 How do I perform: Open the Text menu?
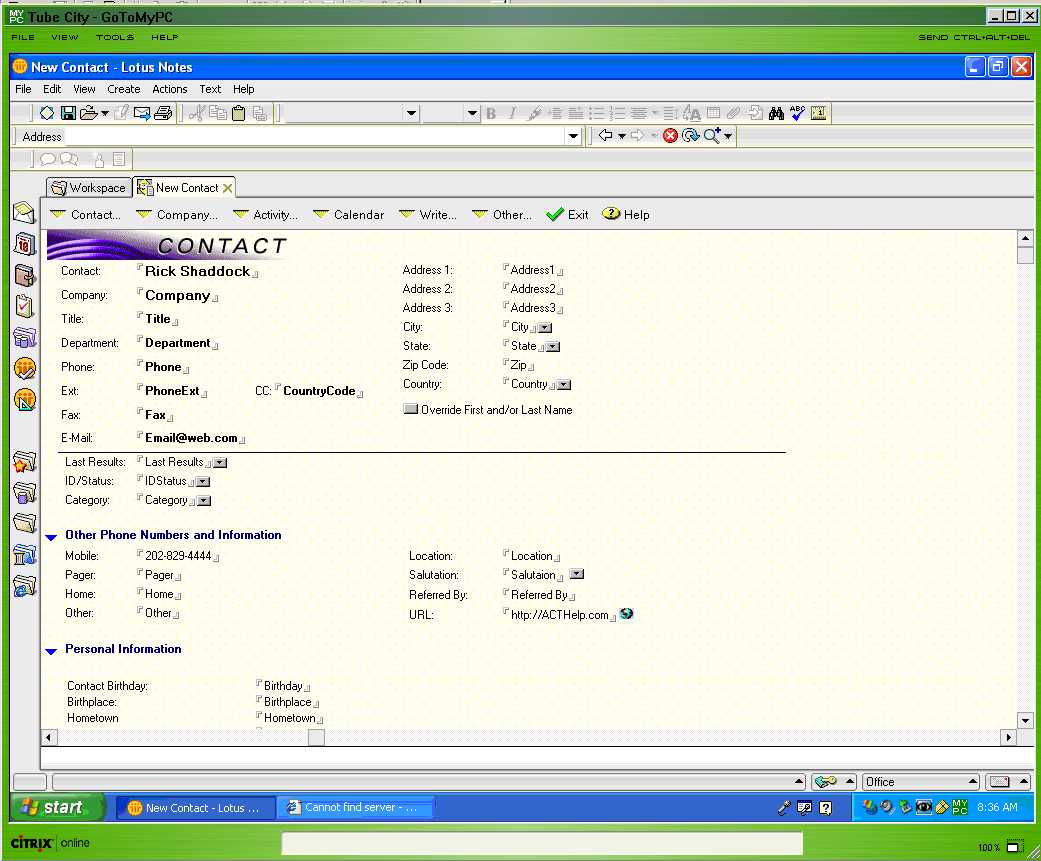click(x=210, y=89)
